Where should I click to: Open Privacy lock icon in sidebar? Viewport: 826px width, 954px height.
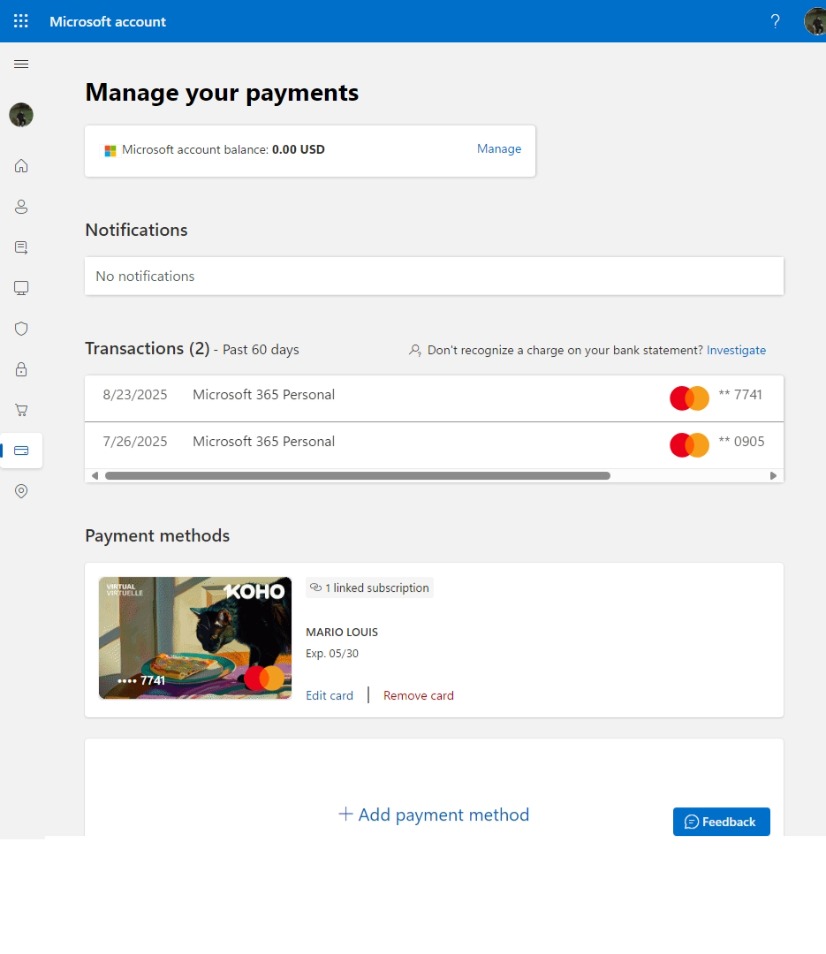point(21,369)
